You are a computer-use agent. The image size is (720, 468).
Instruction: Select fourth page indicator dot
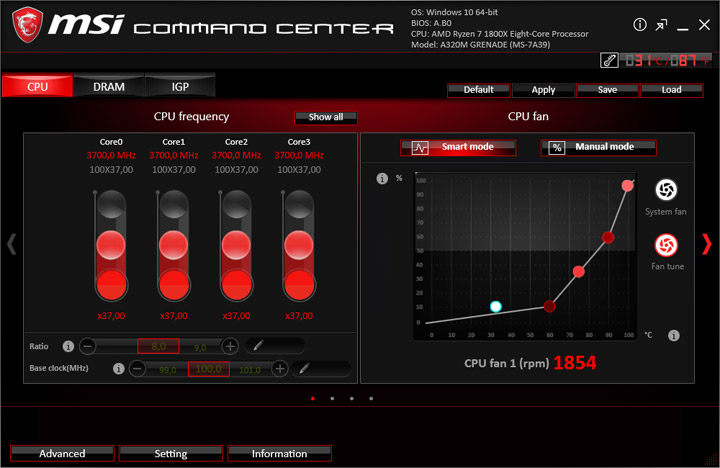pos(371,399)
